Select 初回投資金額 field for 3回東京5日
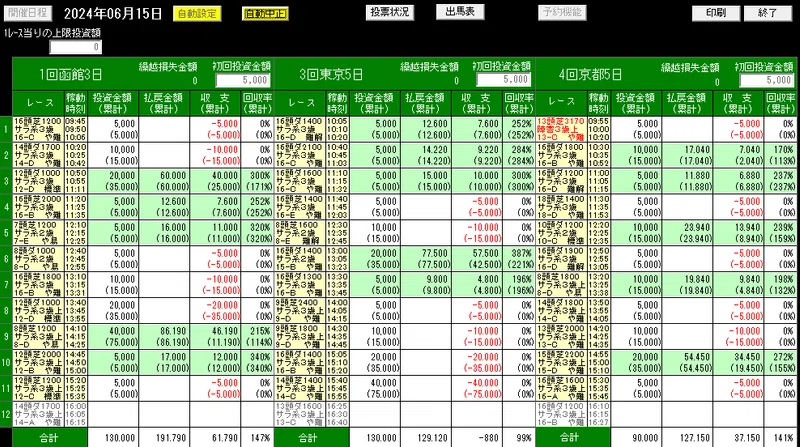The width and height of the screenshot is (800, 447). coord(504,80)
